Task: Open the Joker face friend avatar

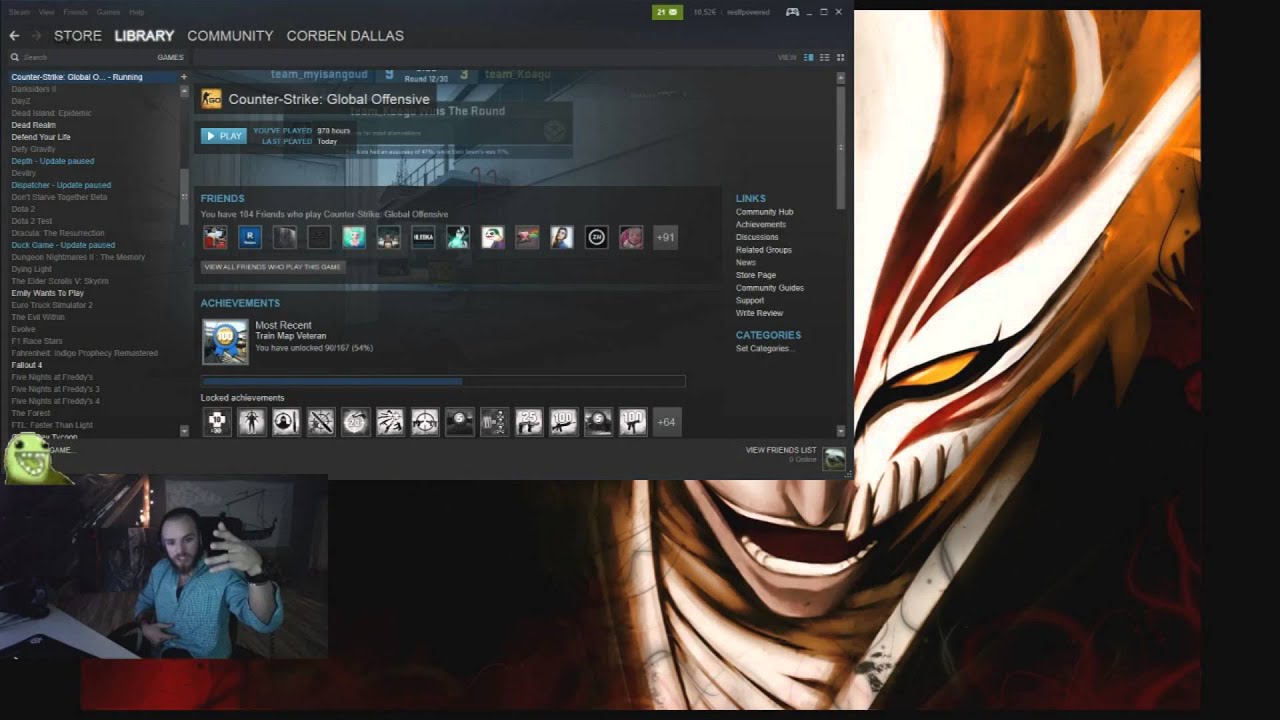Action: click(x=492, y=237)
